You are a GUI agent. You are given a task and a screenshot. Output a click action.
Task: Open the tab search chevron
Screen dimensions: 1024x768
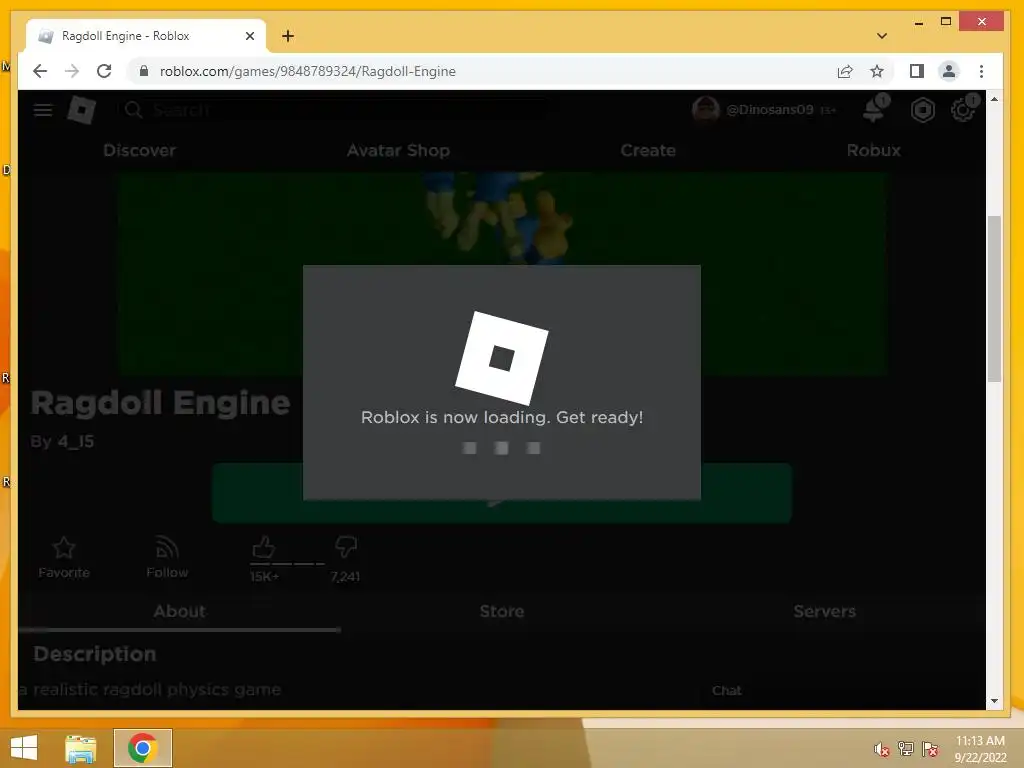[882, 36]
